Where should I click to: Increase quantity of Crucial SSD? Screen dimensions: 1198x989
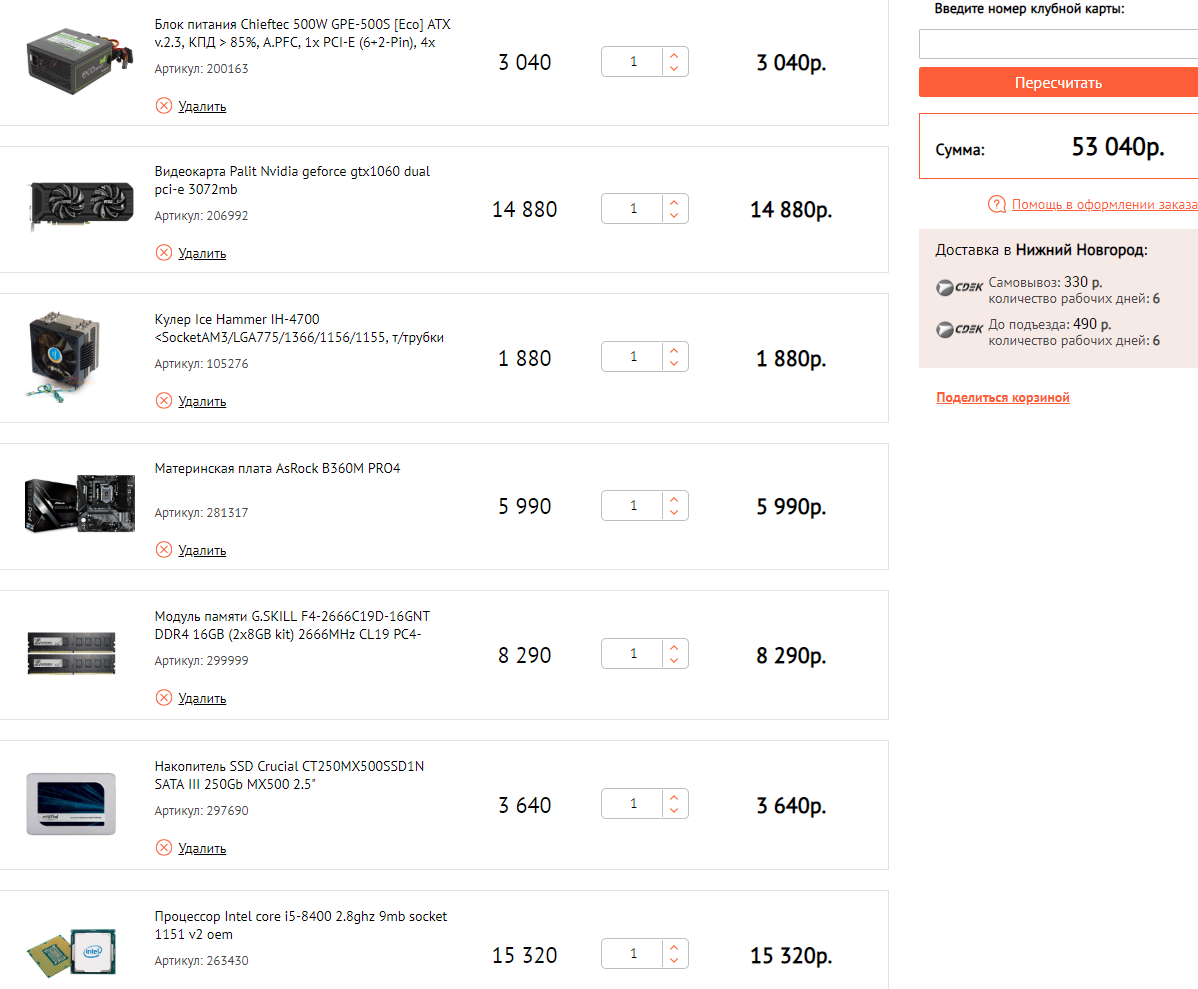[x=674, y=798]
